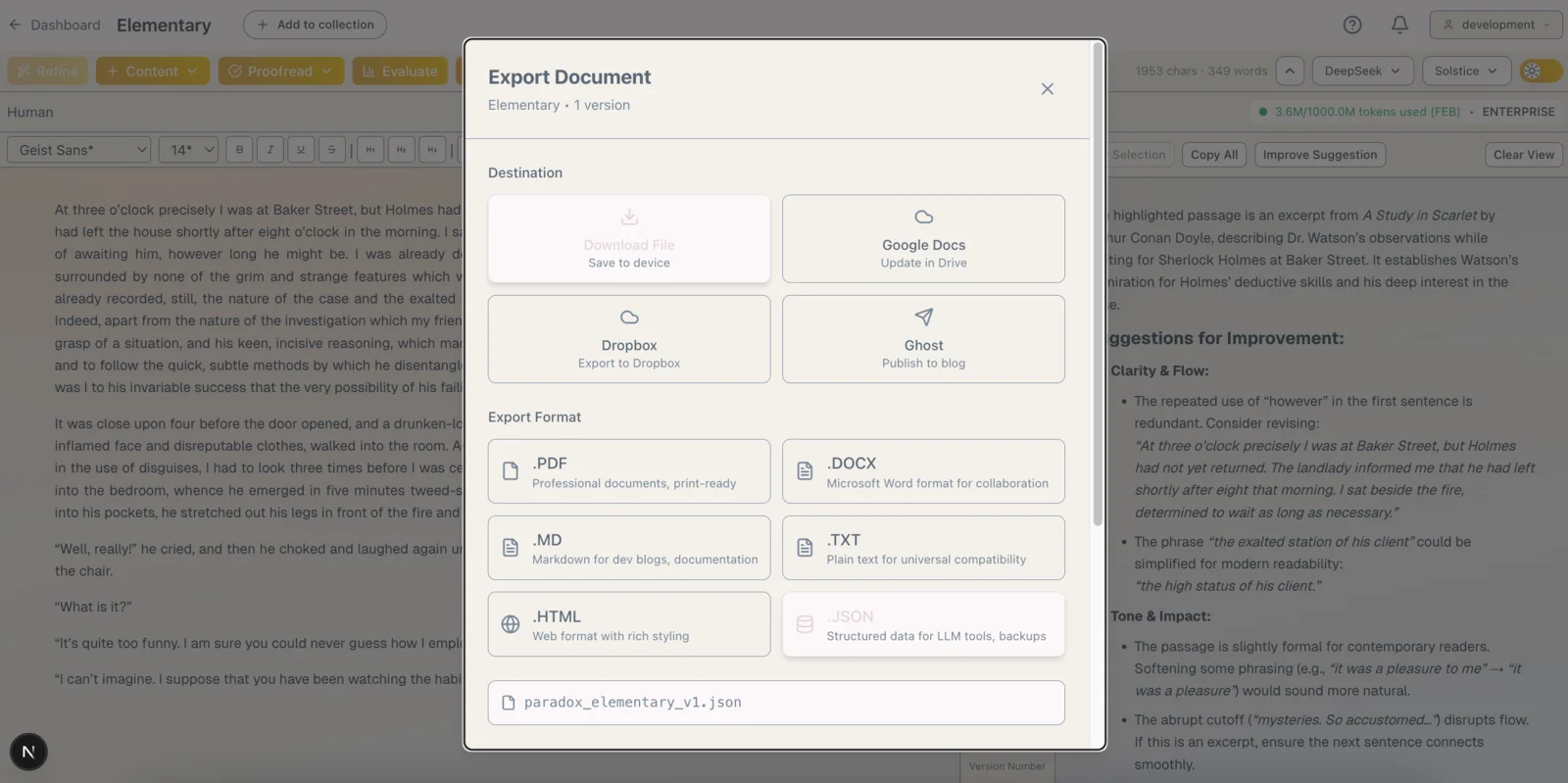Screen dimensions: 1568x783
Task: Select Dropbox as export destination
Action: 629,339
